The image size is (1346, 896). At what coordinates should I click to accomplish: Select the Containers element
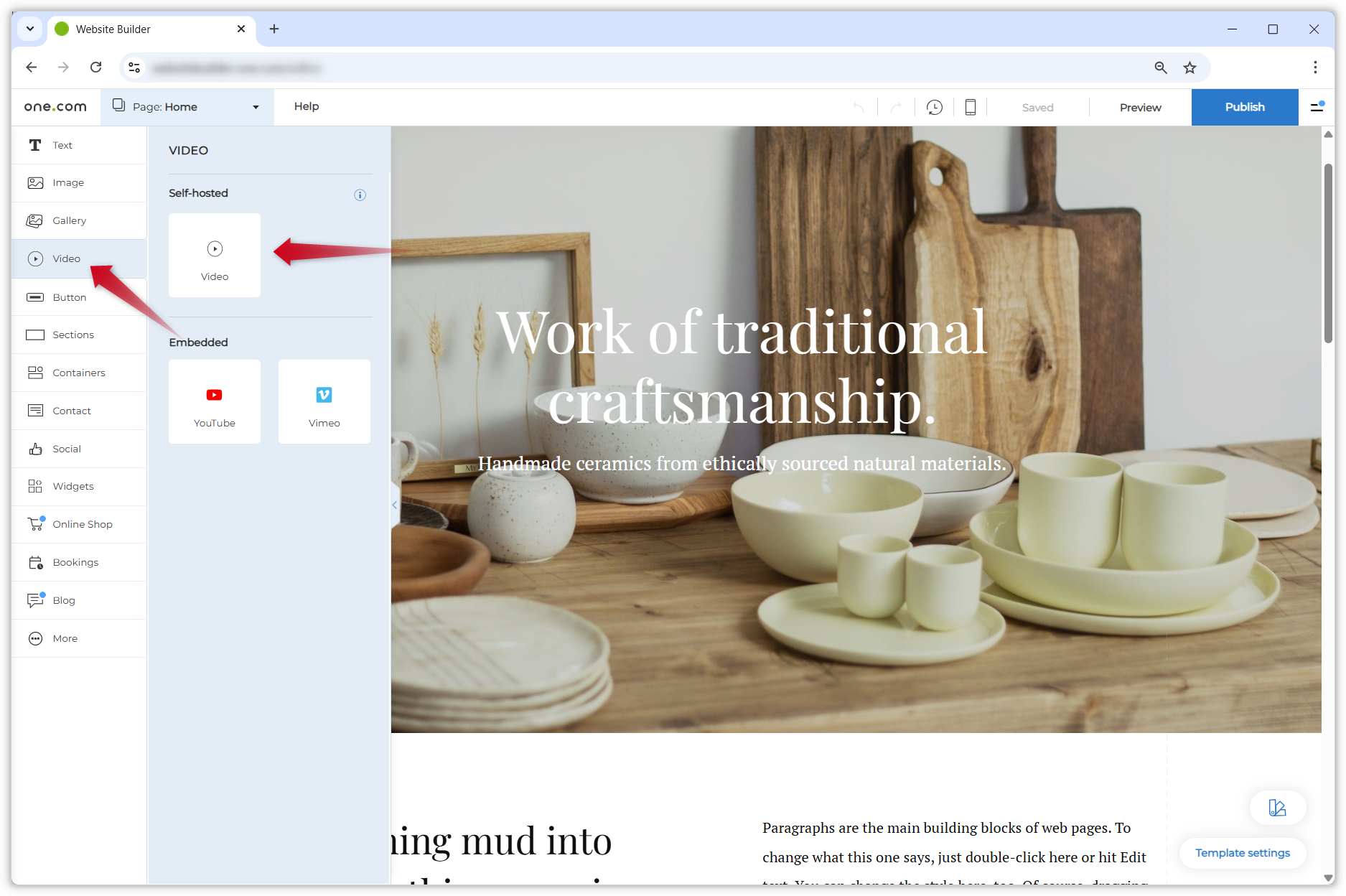(x=78, y=372)
